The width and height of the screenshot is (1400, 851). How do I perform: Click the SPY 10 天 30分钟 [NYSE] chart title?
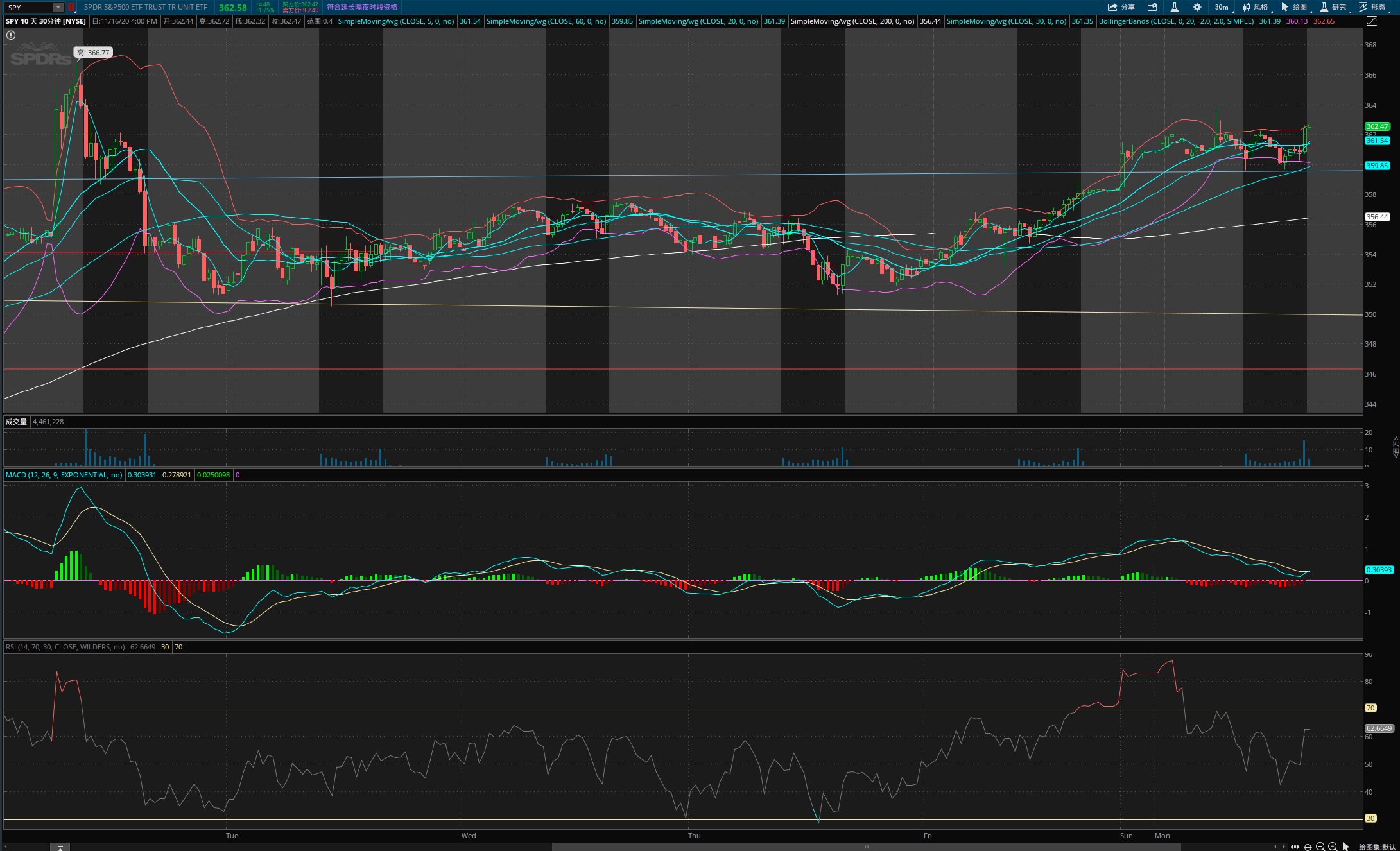click(46, 21)
